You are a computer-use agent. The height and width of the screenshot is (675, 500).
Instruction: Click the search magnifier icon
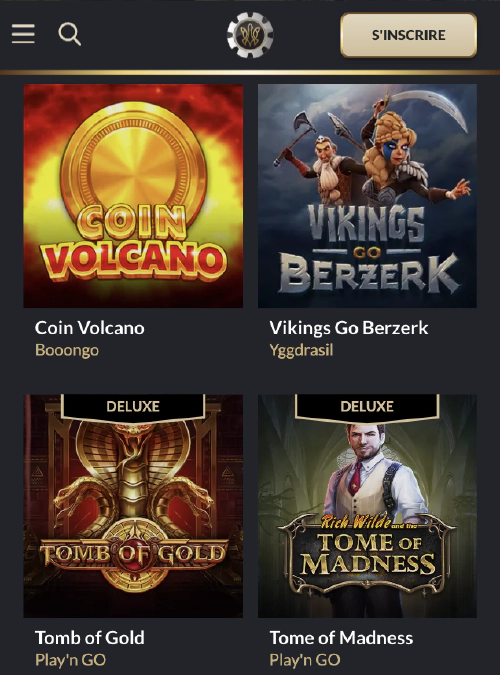pyautogui.click(x=69, y=34)
